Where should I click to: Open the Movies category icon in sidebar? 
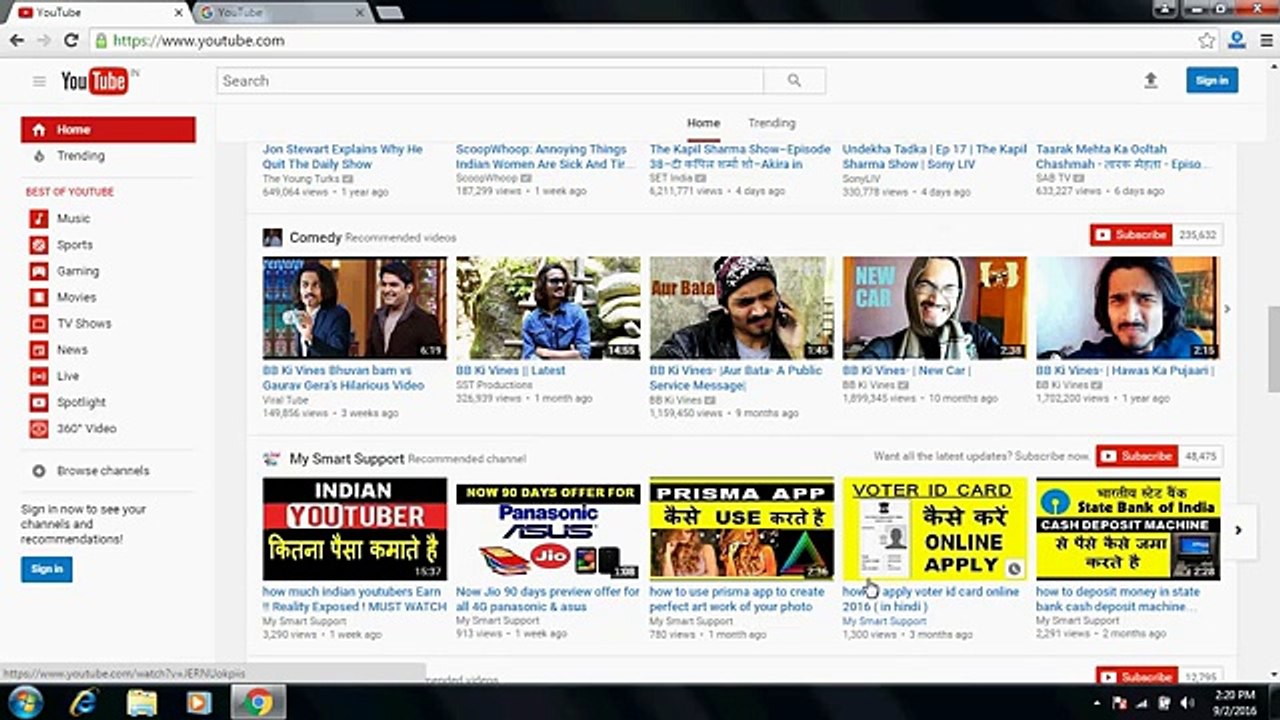[x=39, y=297]
